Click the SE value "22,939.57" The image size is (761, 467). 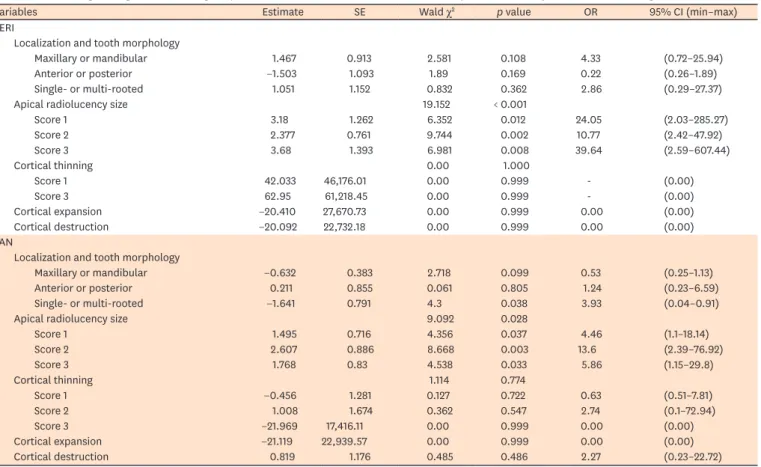pos(344,442)
